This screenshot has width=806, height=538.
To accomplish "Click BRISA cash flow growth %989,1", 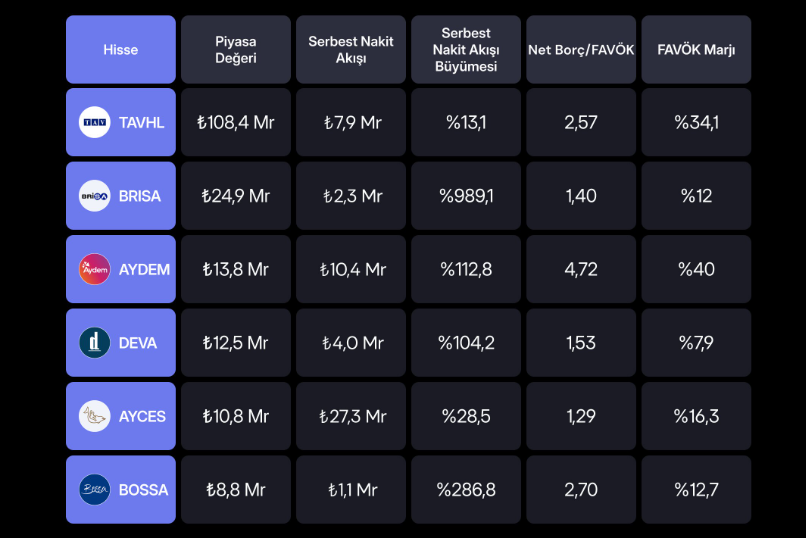I will [466, 196].
